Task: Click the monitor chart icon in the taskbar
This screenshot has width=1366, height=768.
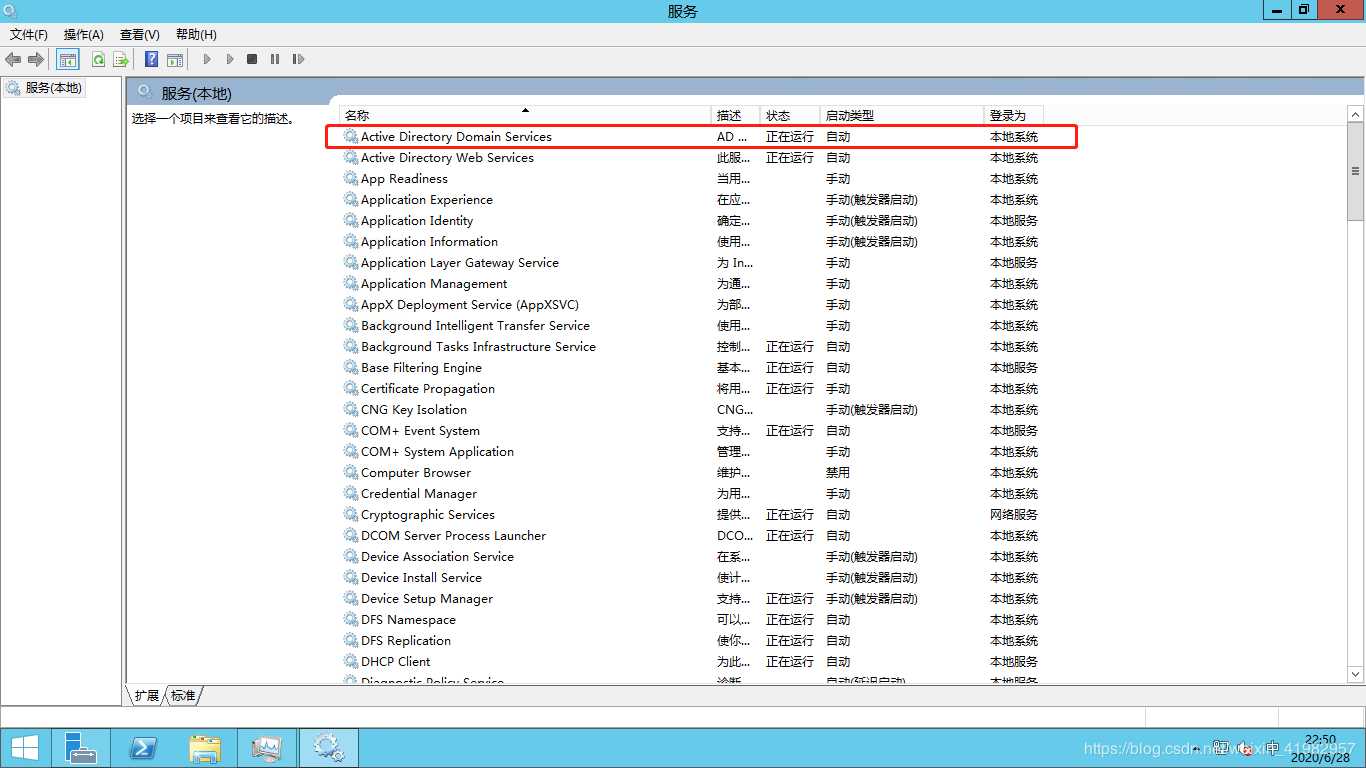Action: [x=267, y=748]
